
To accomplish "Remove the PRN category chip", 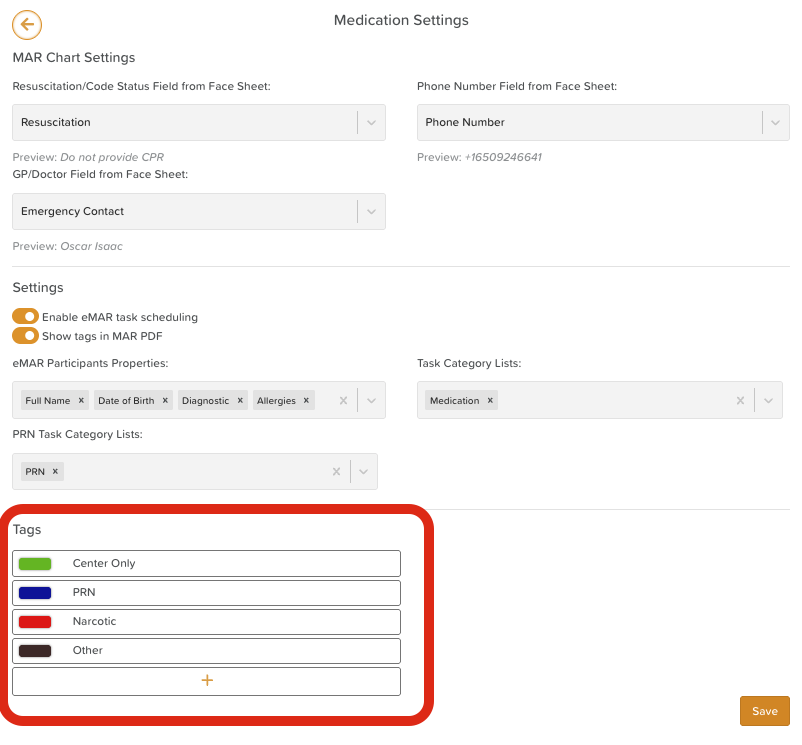I will 55,472.
